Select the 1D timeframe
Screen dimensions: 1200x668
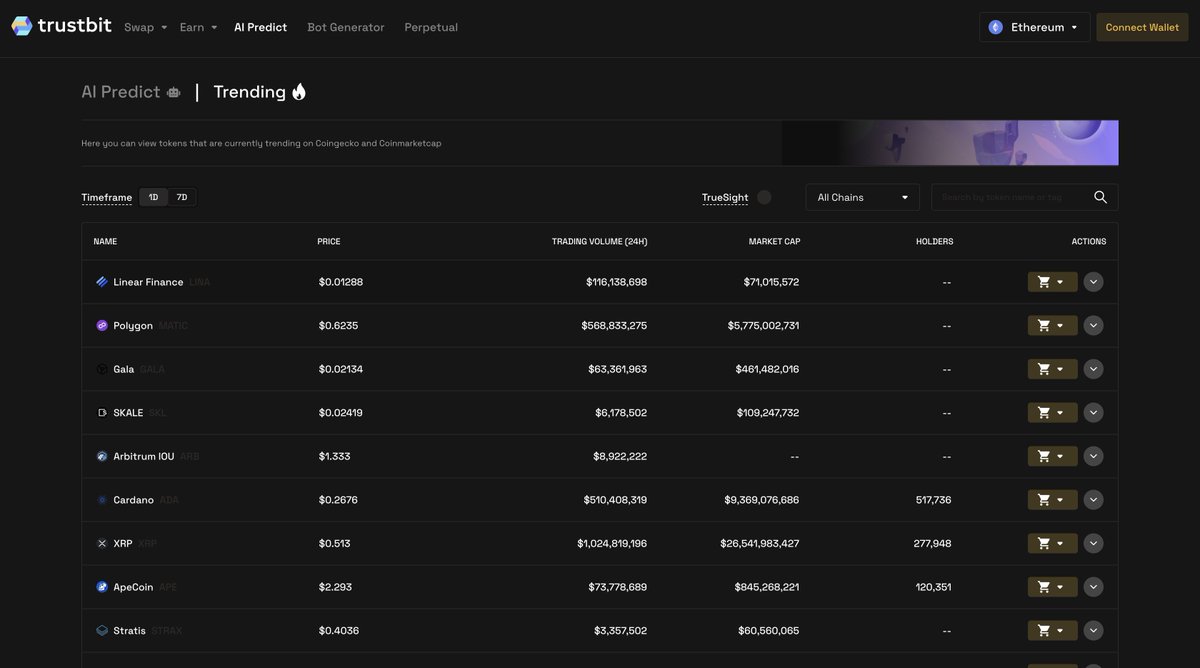(x=153, y=197)
